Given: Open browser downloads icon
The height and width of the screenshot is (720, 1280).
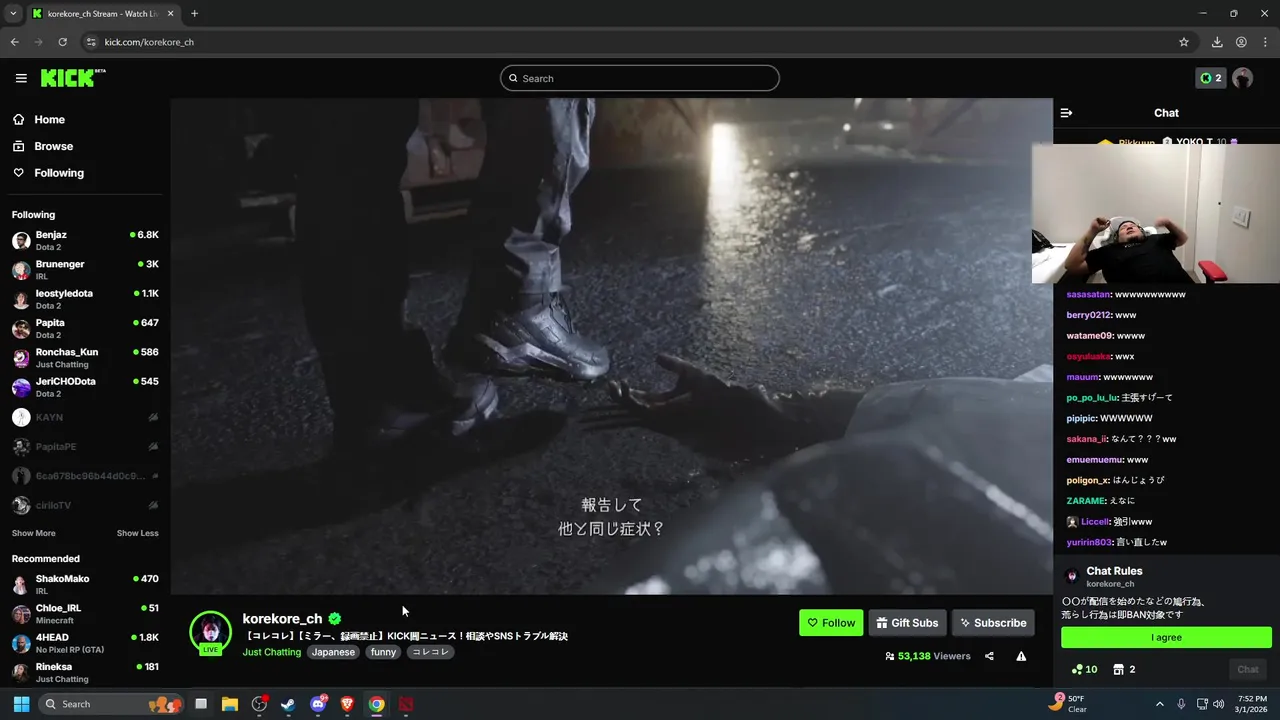Looking at the screenshot, I should click(1217, 42).
